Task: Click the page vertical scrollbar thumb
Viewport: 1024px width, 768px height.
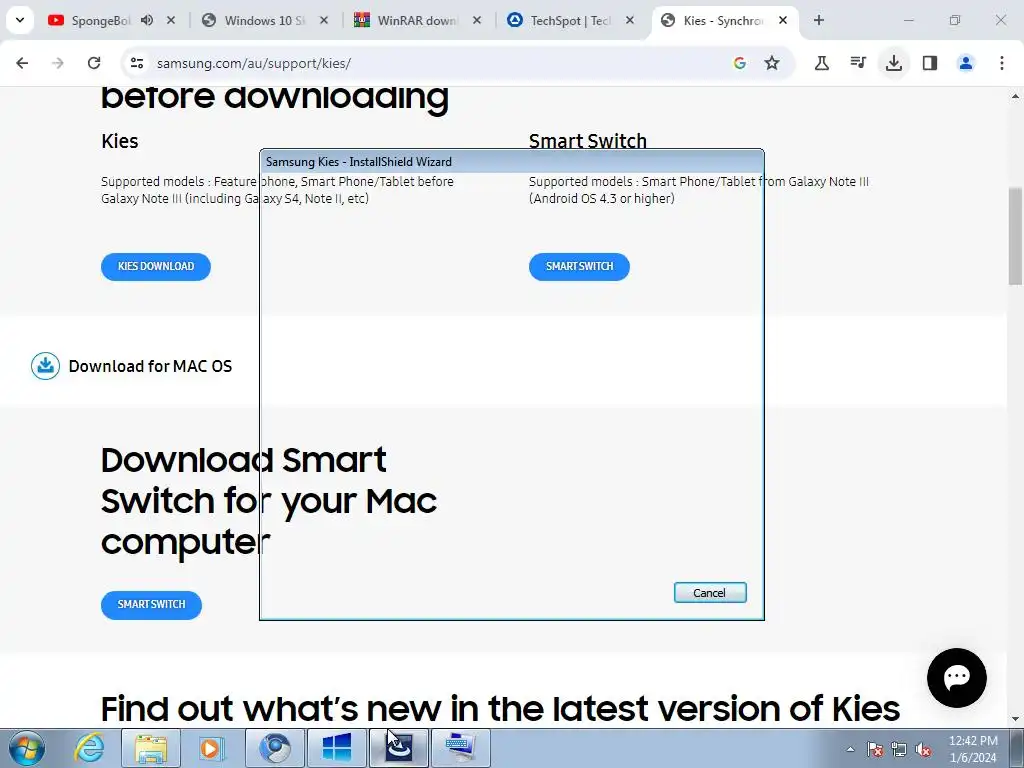Action: tap(1015, 236)
